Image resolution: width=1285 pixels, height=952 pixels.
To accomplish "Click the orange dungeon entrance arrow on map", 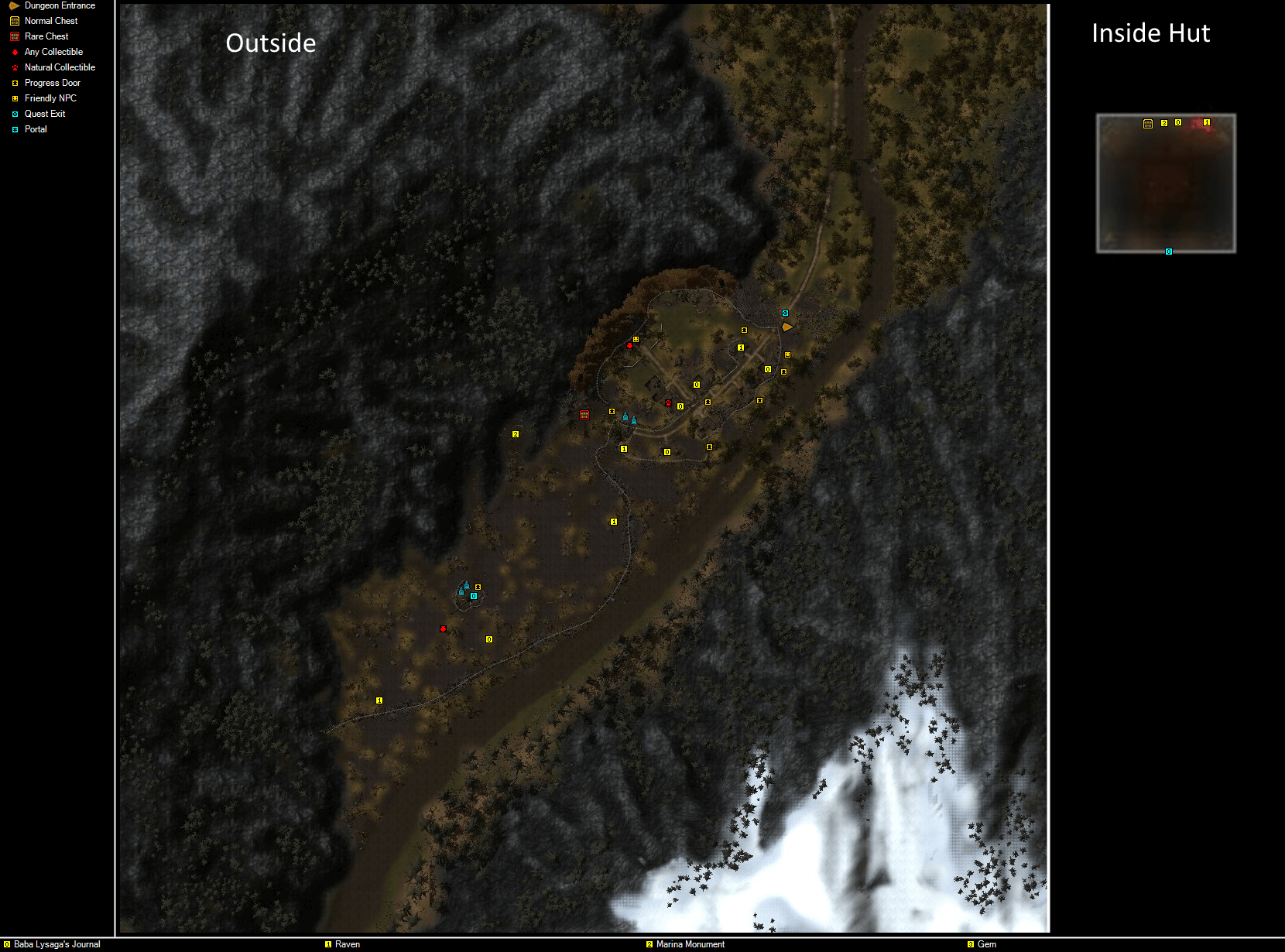I will click(x=786, y=327).
